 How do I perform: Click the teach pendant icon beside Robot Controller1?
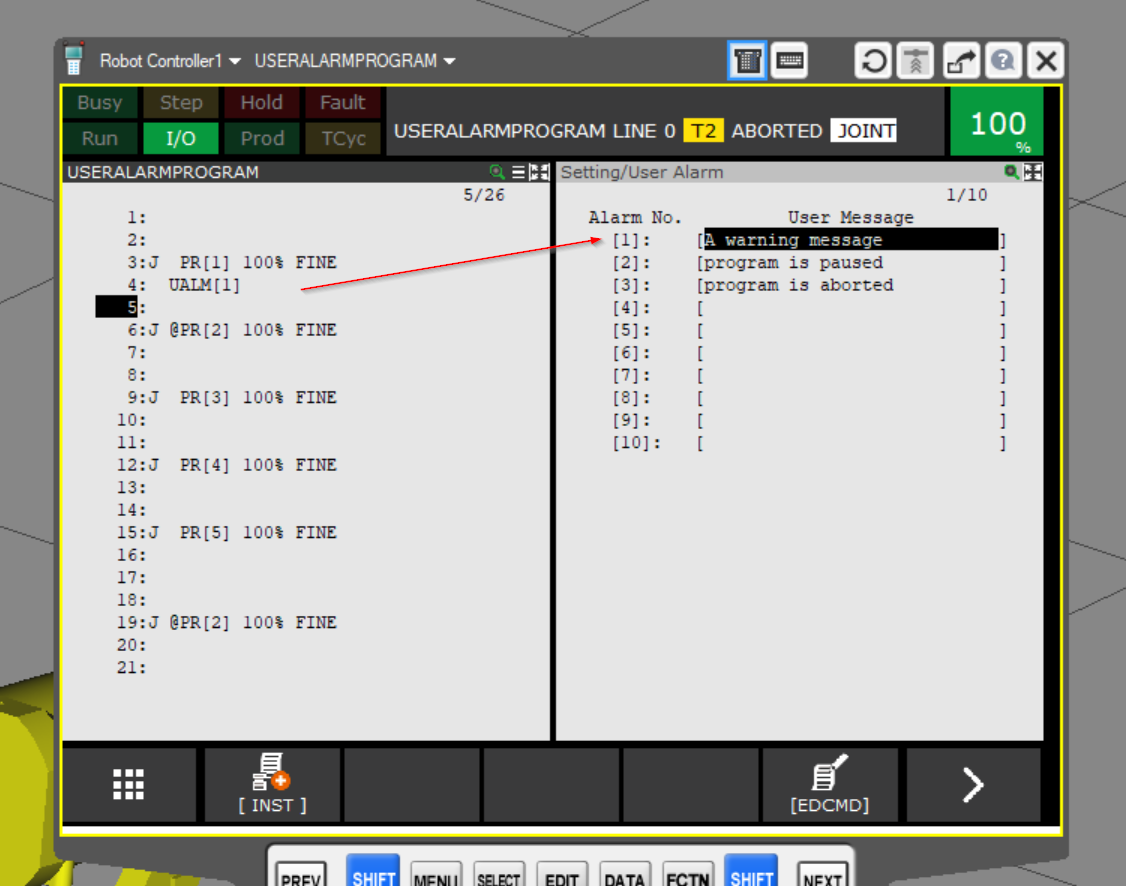73,60
